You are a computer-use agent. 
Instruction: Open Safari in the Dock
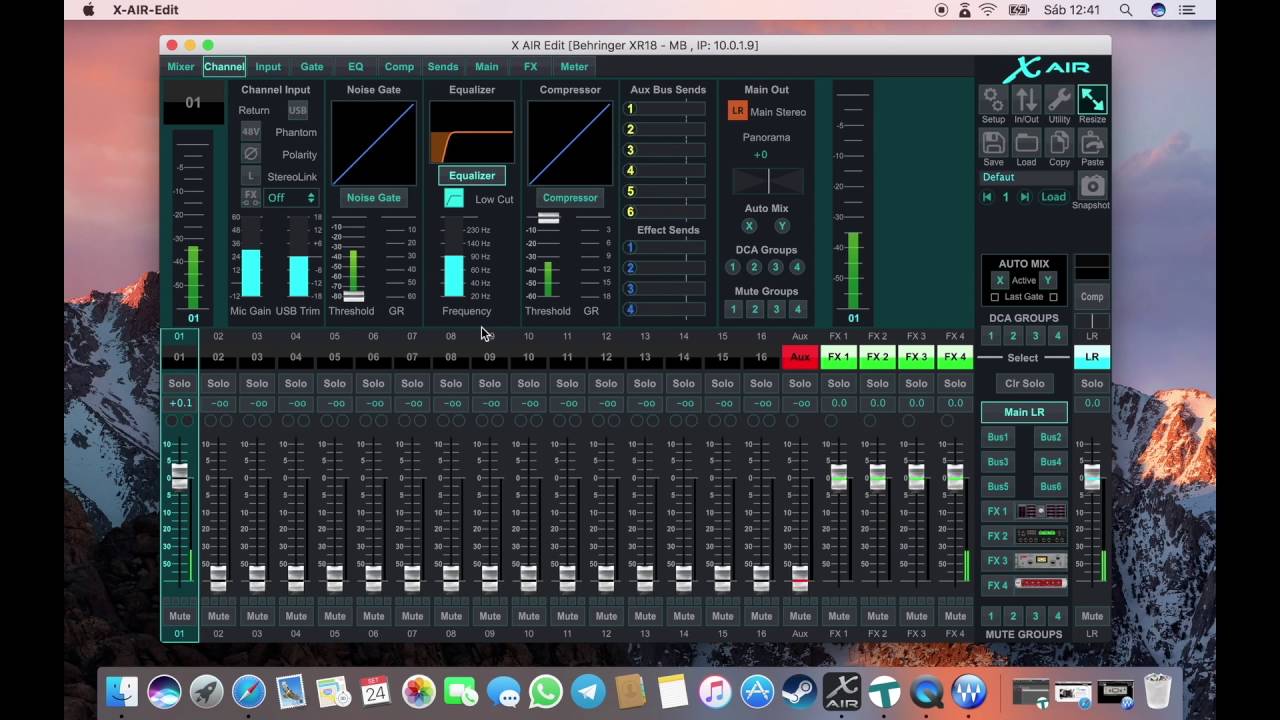coord(249,691)
